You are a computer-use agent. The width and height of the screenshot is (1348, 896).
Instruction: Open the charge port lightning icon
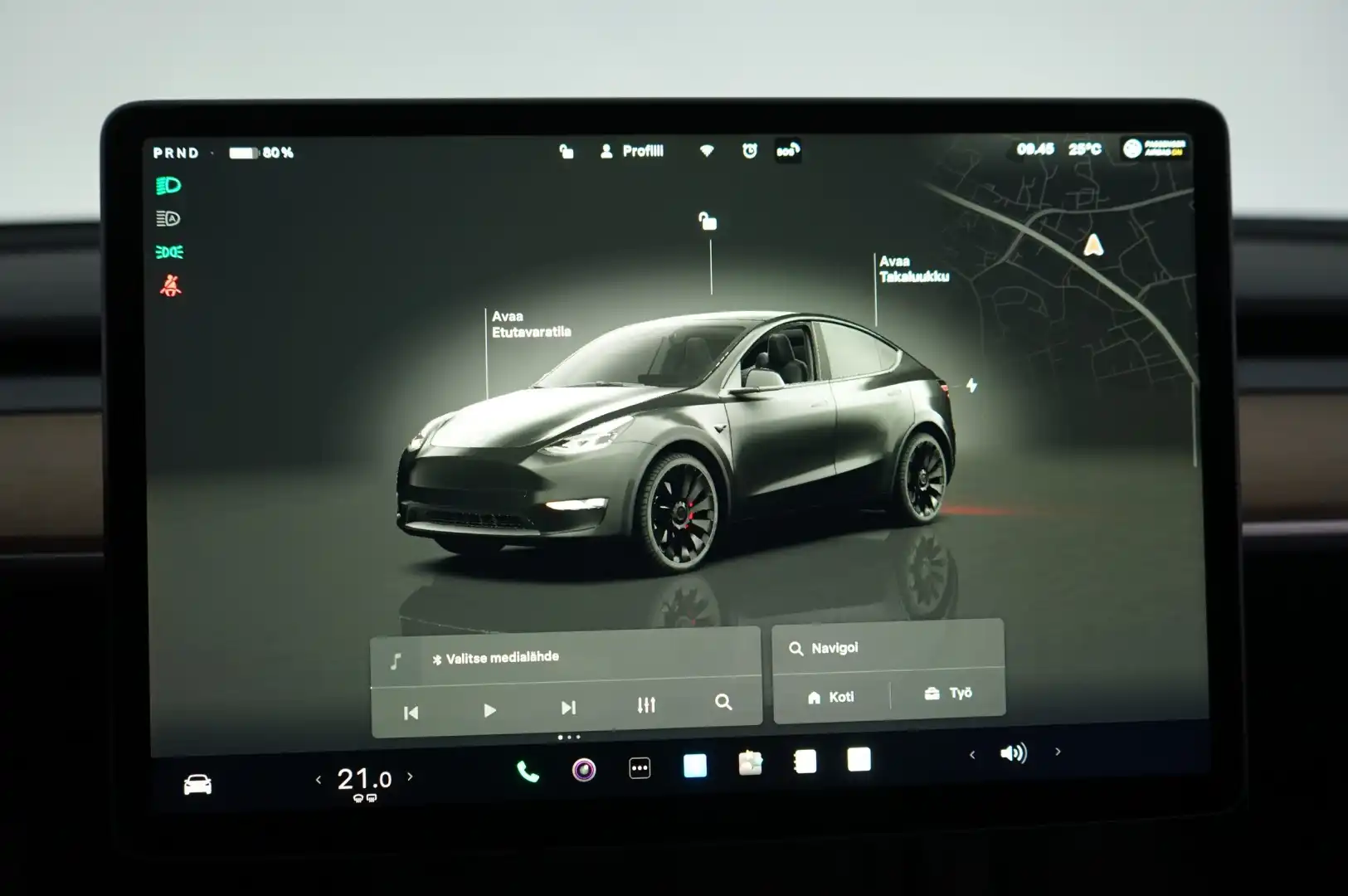tap(971, 386)
